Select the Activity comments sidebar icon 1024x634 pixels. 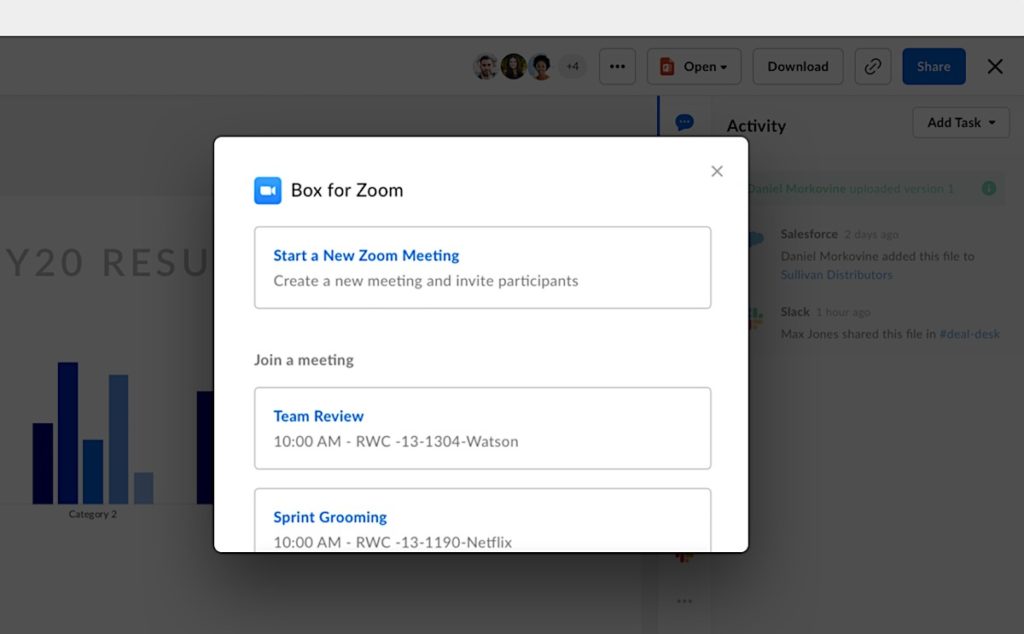click(x=684, y=123)
